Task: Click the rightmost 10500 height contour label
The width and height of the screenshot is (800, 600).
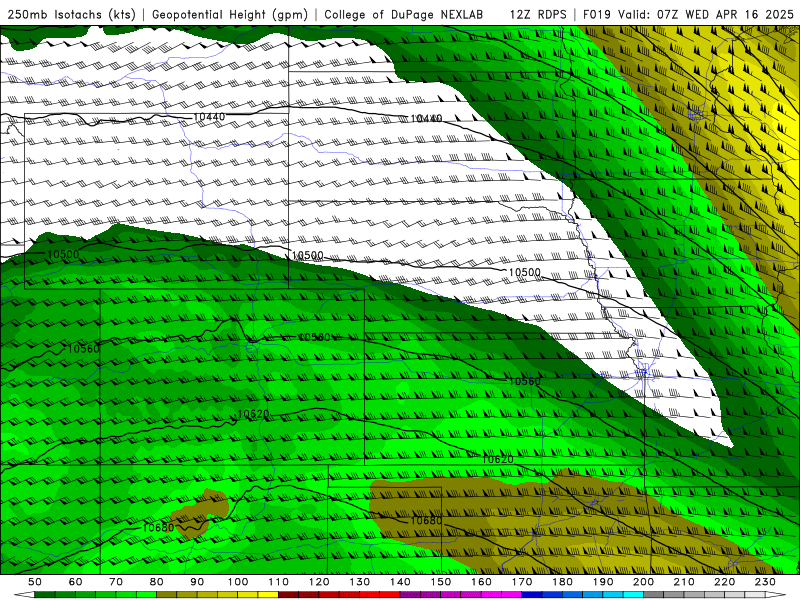Action: pos(524,272)
